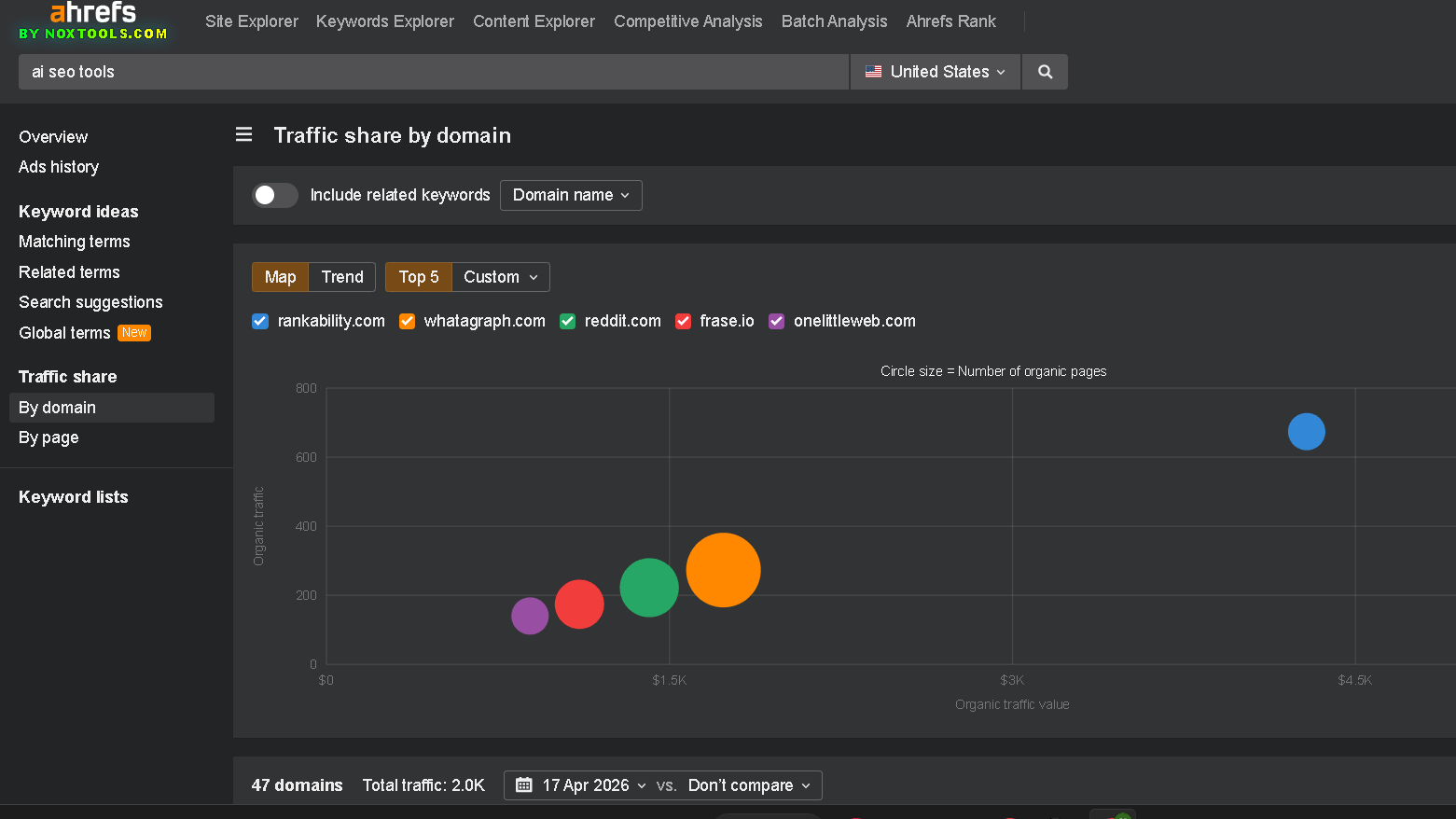Screen dimensions: 1456x819
Task: Open Search suggestions in sidebar
Action: click(x=90, y=302)
